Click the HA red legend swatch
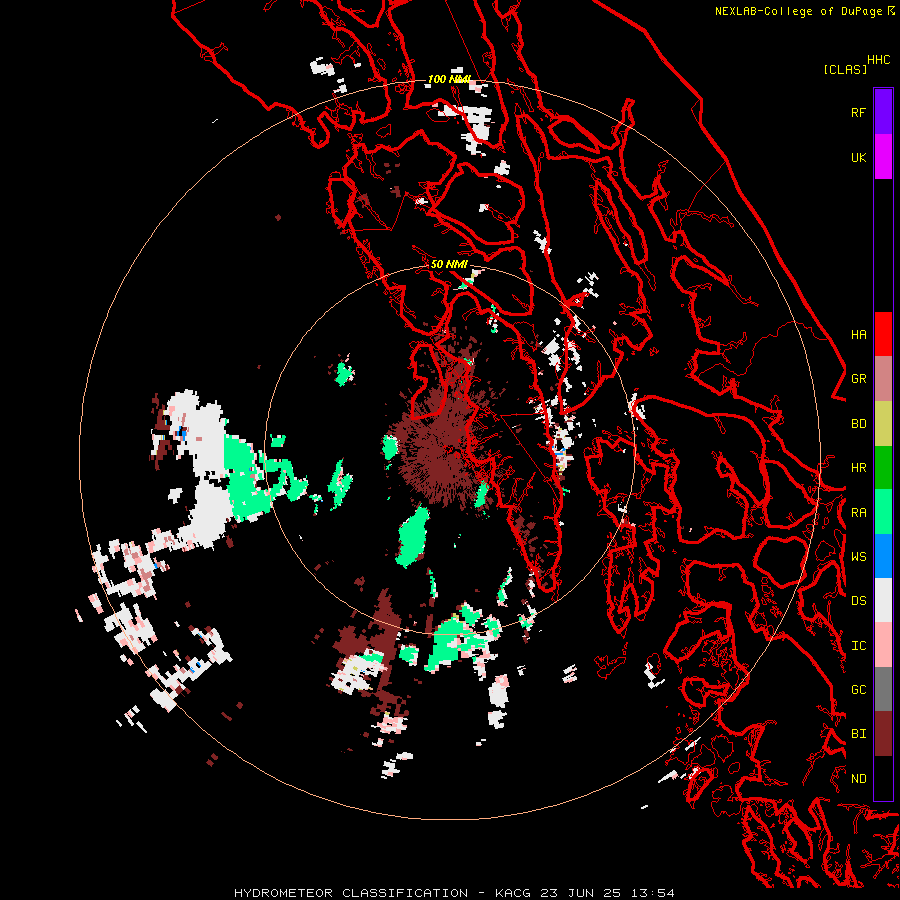The width and height of the screenshot is (900, 900). (883, 334)
